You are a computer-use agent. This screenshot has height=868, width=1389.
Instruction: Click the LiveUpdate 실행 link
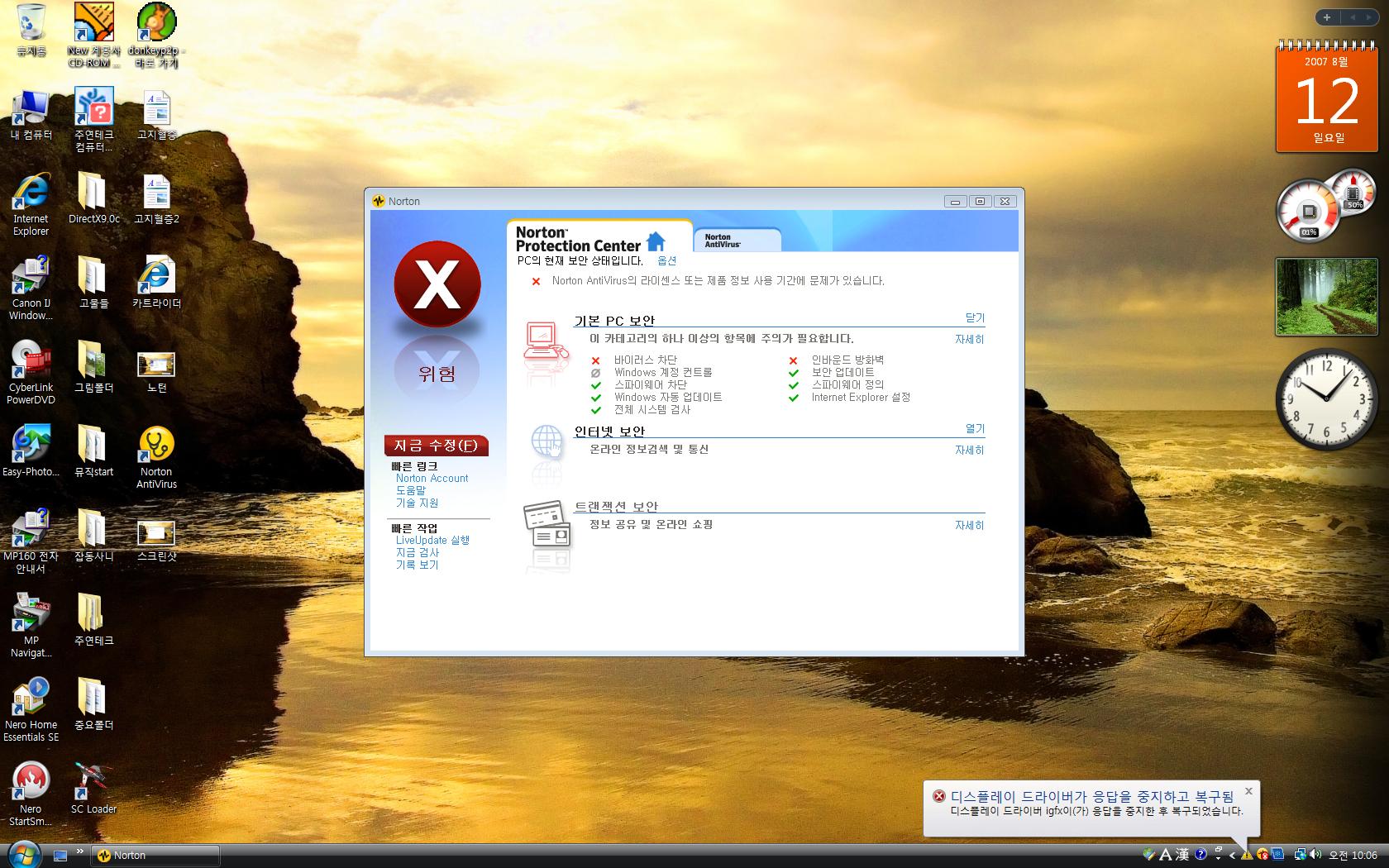pyautogui.click(x=432, y=540)
